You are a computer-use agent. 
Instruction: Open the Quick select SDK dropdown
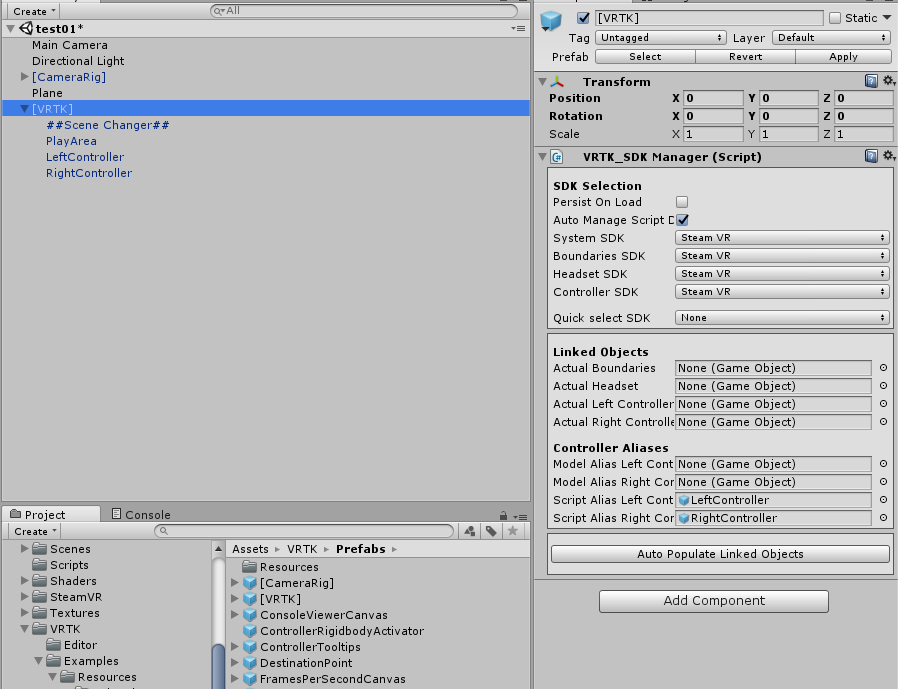tap(782, 317)
